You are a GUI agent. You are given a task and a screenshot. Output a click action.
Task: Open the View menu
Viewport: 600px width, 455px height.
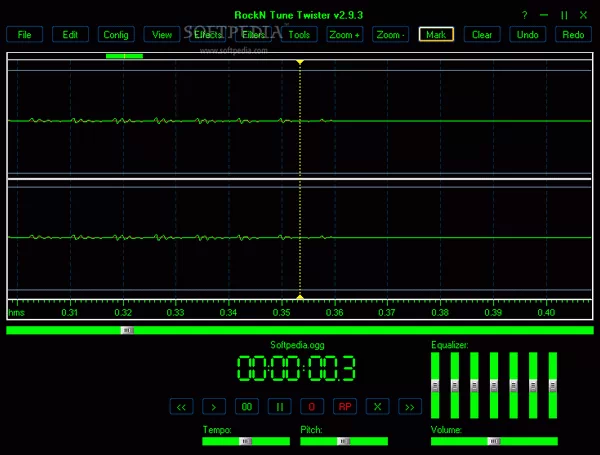162,34
